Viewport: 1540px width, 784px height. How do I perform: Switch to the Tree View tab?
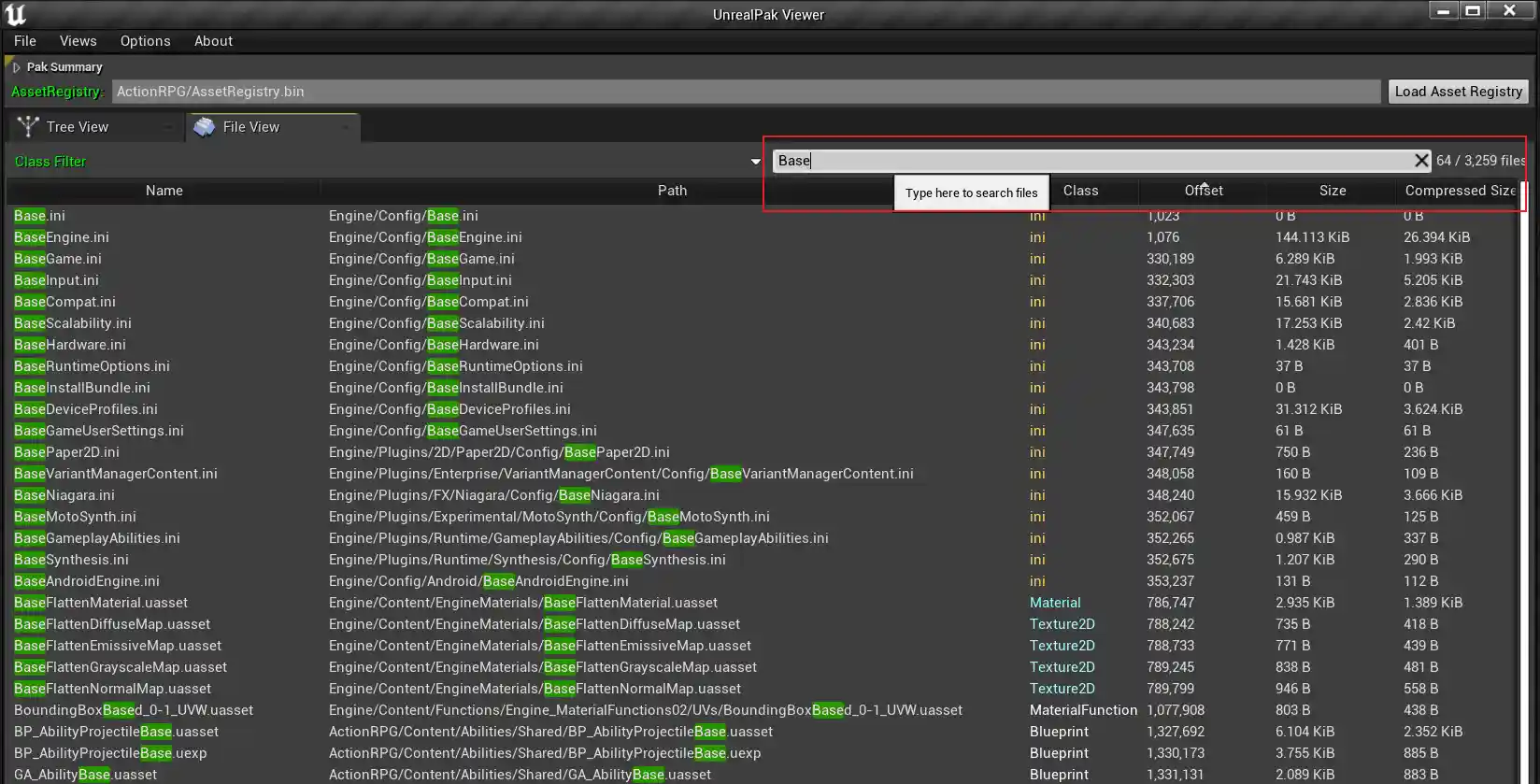(x=78, y=127)
